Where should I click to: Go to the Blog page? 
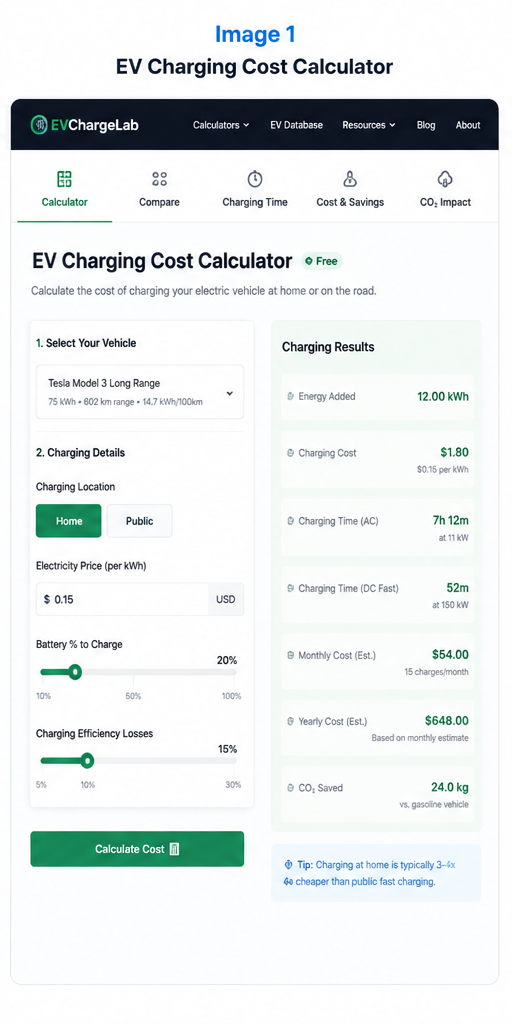click(x=426, y=125)
